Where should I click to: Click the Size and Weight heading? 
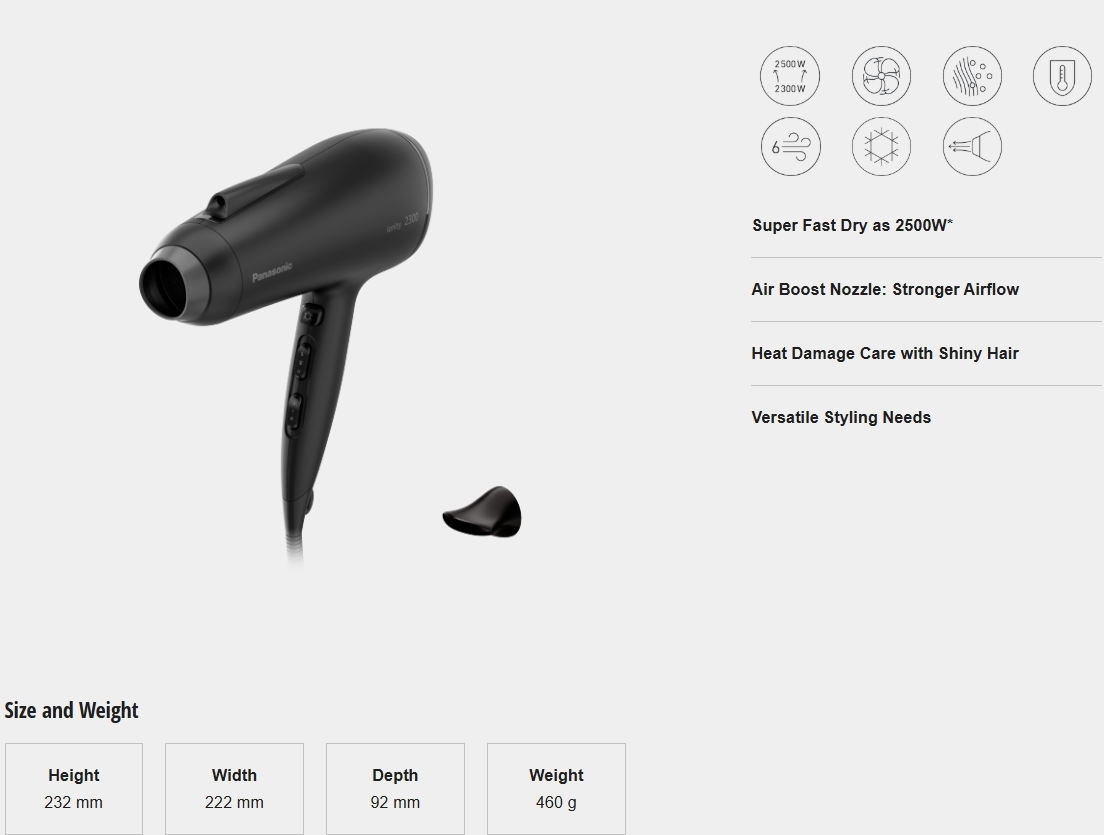(x=71, y=710)
